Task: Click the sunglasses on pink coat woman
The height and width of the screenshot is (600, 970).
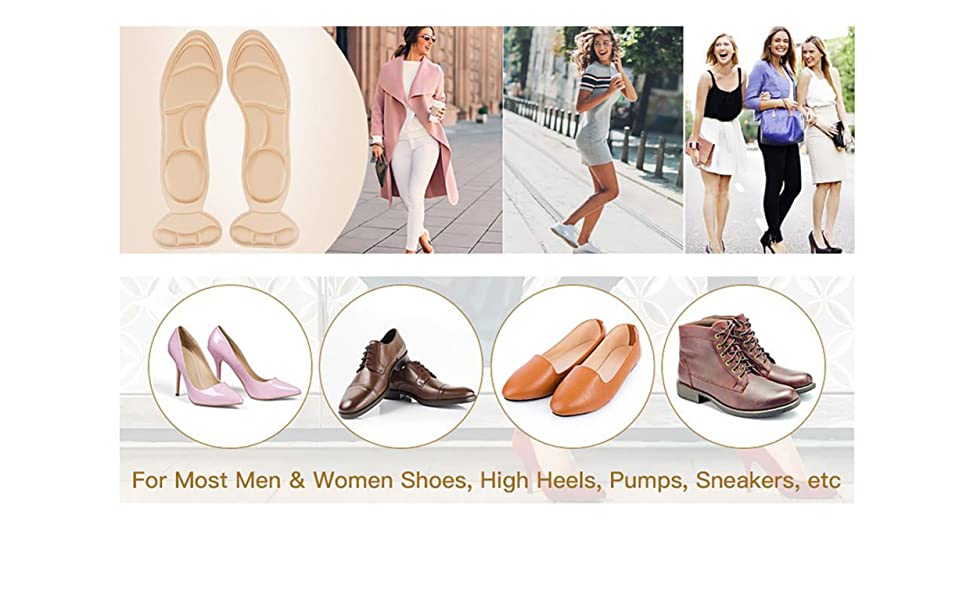Action: pyautogui.click(x=427, y=38)
